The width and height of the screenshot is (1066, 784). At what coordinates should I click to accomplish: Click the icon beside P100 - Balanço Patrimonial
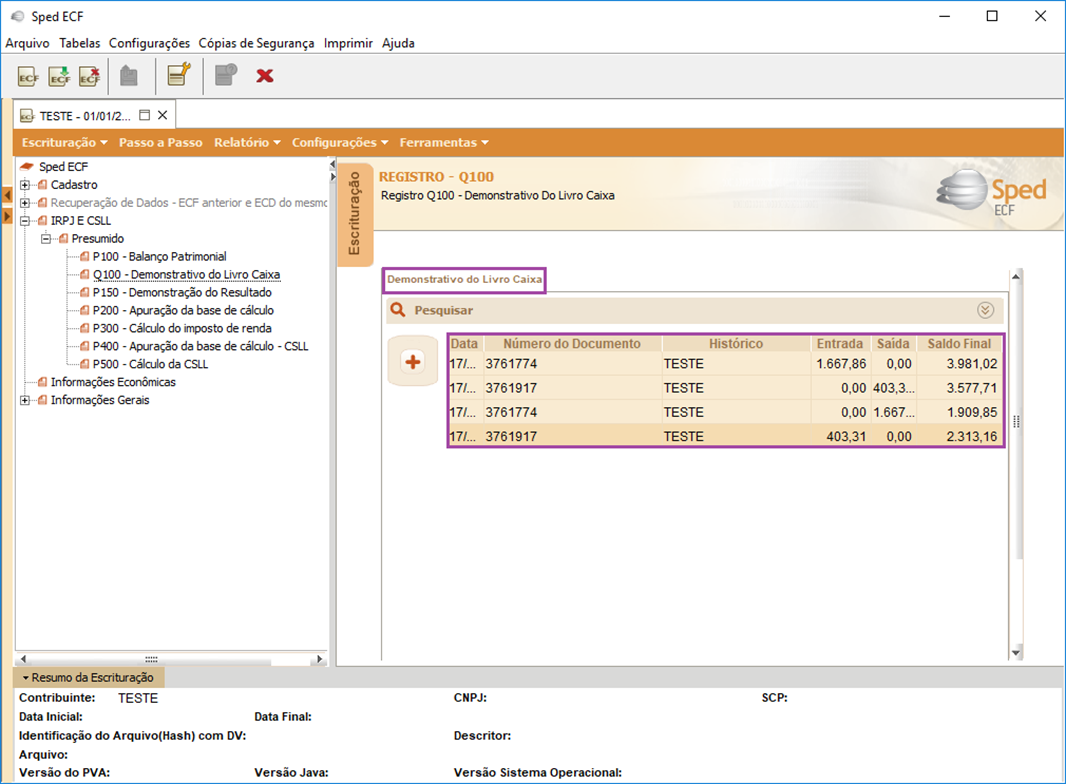pyautogui.click(x=85, y=257)
